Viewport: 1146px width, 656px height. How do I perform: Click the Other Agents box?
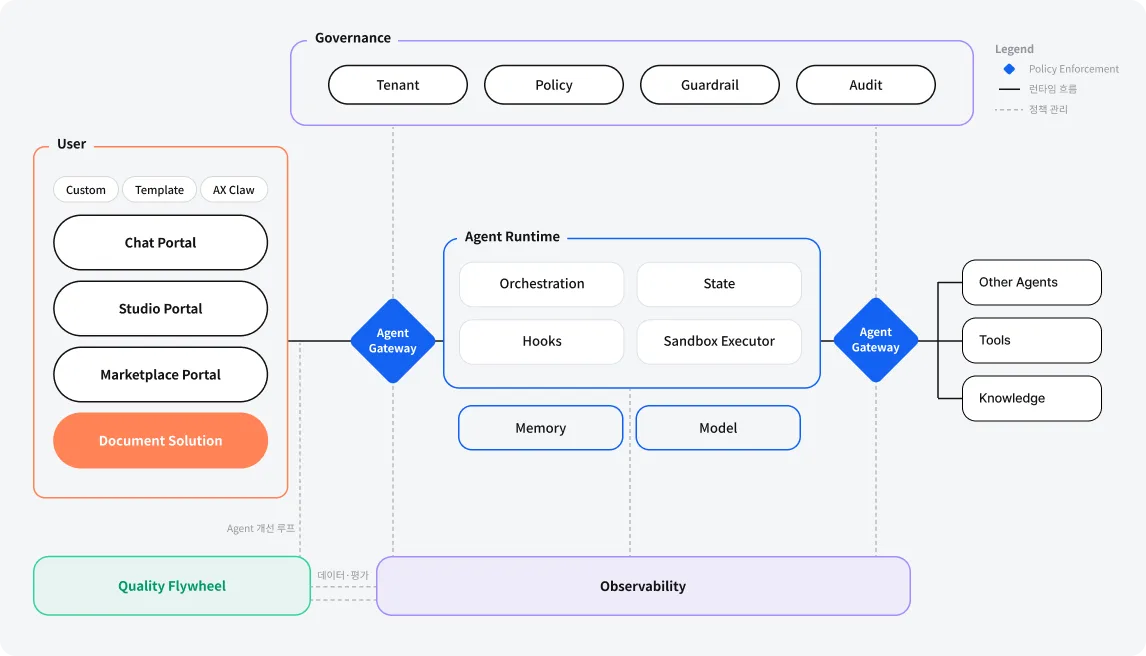pos(1032,282)
